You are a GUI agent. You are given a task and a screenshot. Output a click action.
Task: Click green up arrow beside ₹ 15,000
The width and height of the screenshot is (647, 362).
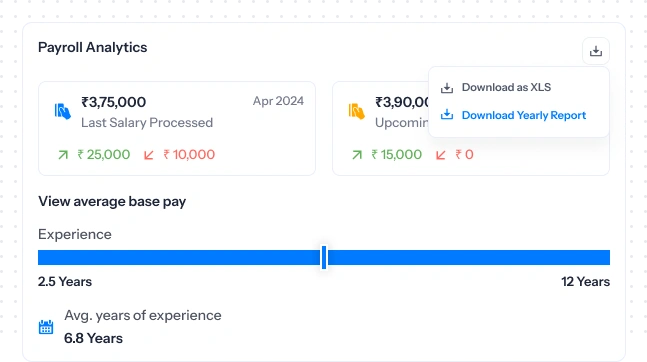(357, 155)
